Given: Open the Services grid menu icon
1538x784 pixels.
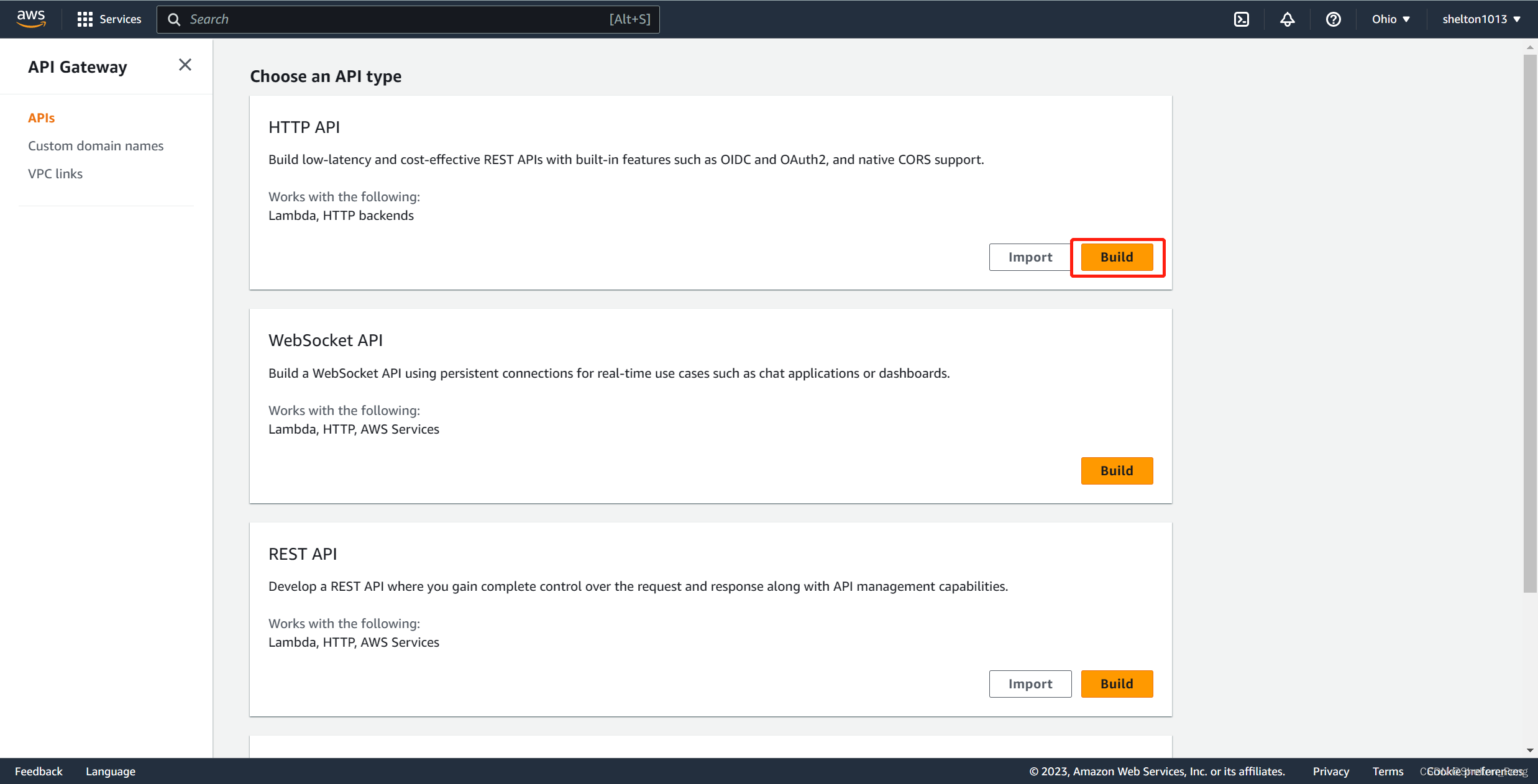Looking at the screenshot, I should (x=85, y=19).
